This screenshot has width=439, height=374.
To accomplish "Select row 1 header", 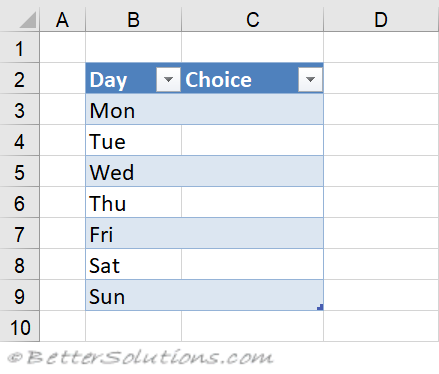I will pos(19,47).
